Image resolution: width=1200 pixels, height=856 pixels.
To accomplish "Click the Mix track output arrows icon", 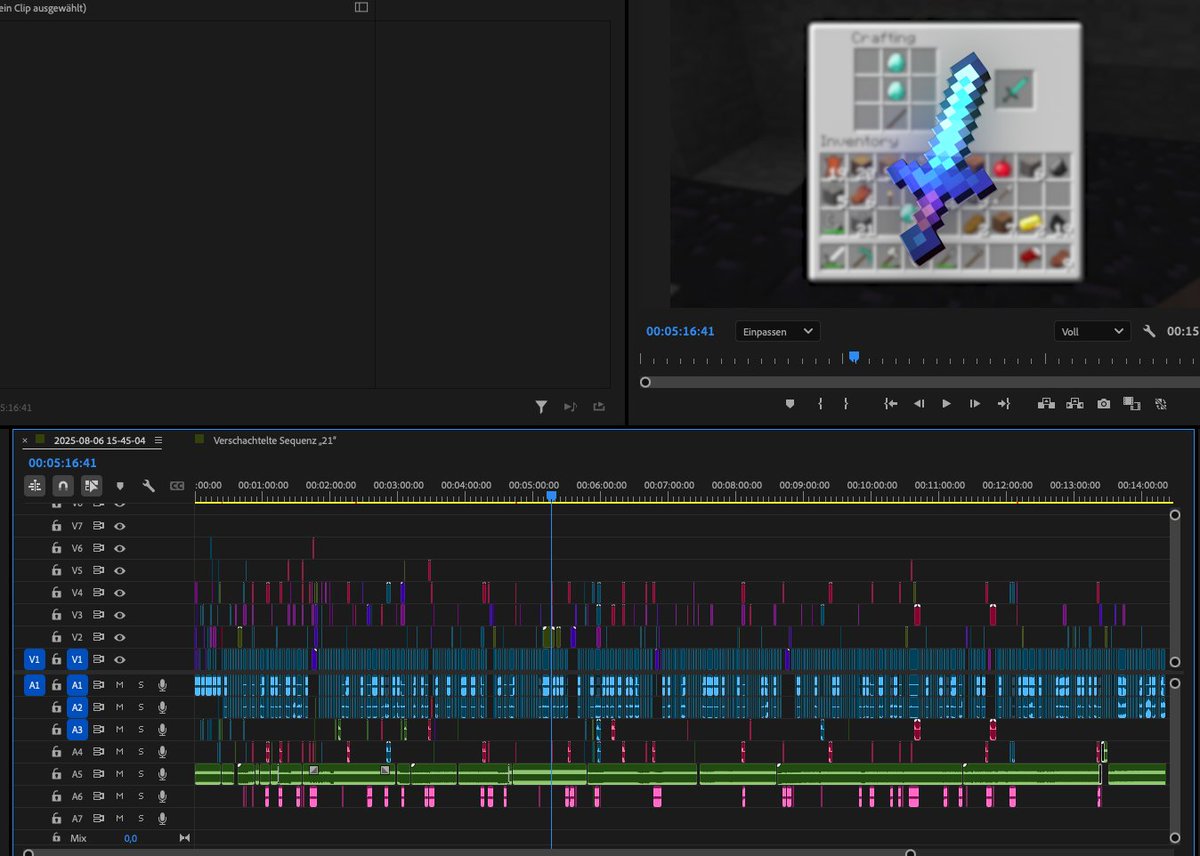I will click(x=184, y=838).
